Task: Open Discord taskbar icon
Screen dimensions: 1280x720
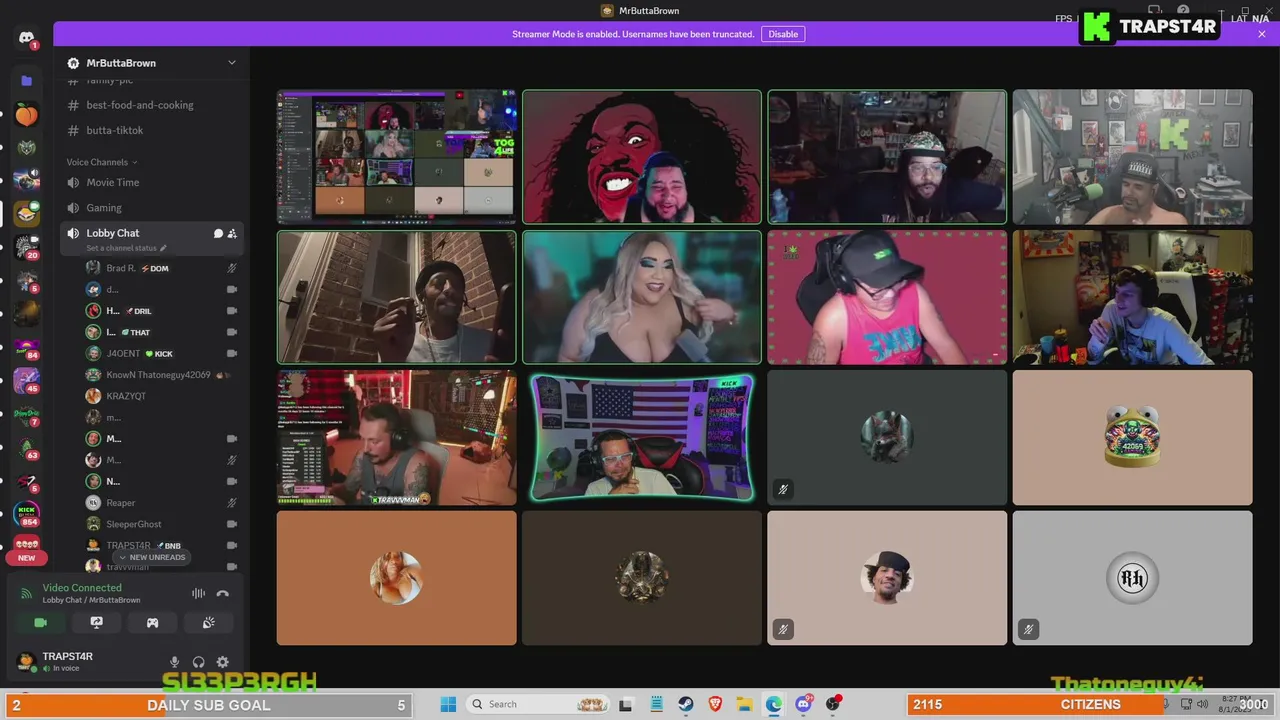Action: [803, 704]
